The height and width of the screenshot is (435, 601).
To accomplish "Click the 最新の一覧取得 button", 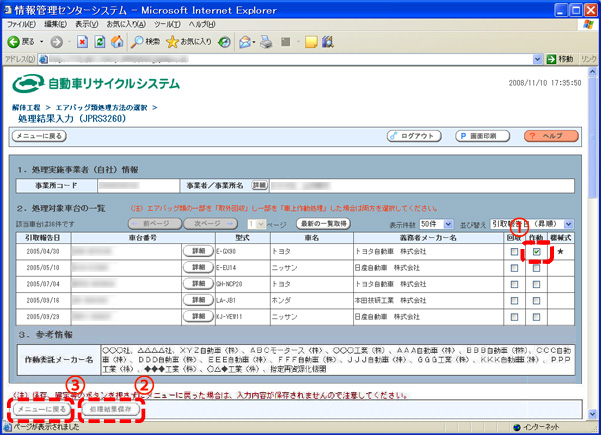I will click(x=323, y=223).
